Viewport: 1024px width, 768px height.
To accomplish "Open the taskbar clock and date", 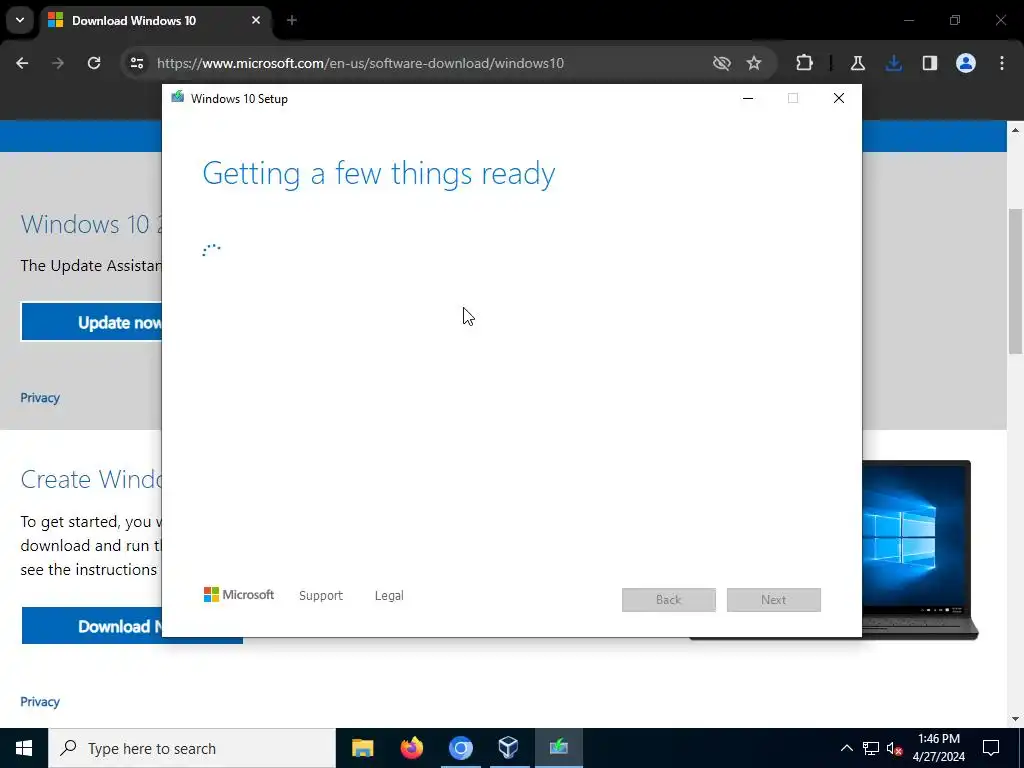I will coord(938,748).
